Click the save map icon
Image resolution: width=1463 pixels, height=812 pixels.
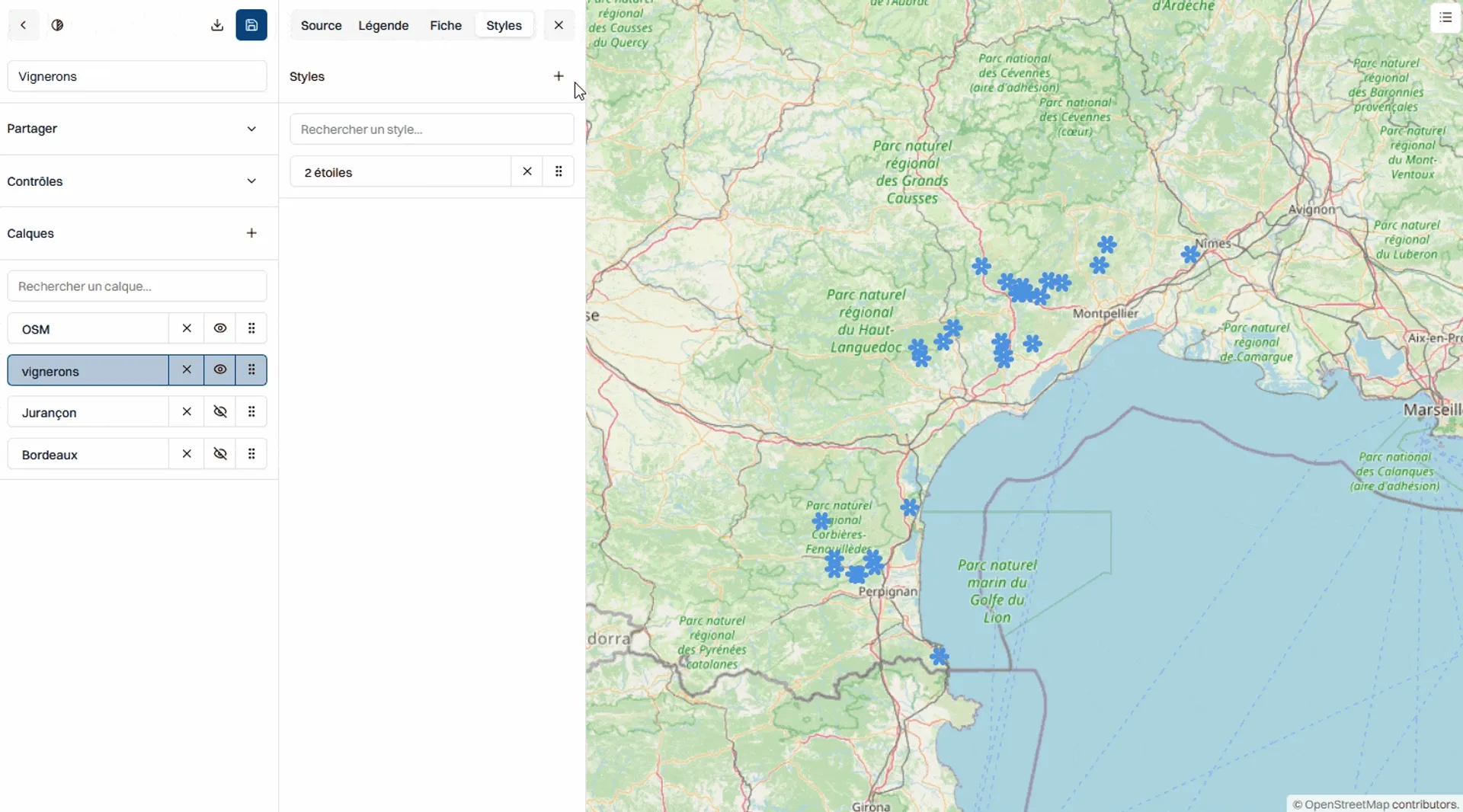pos(251,25)
